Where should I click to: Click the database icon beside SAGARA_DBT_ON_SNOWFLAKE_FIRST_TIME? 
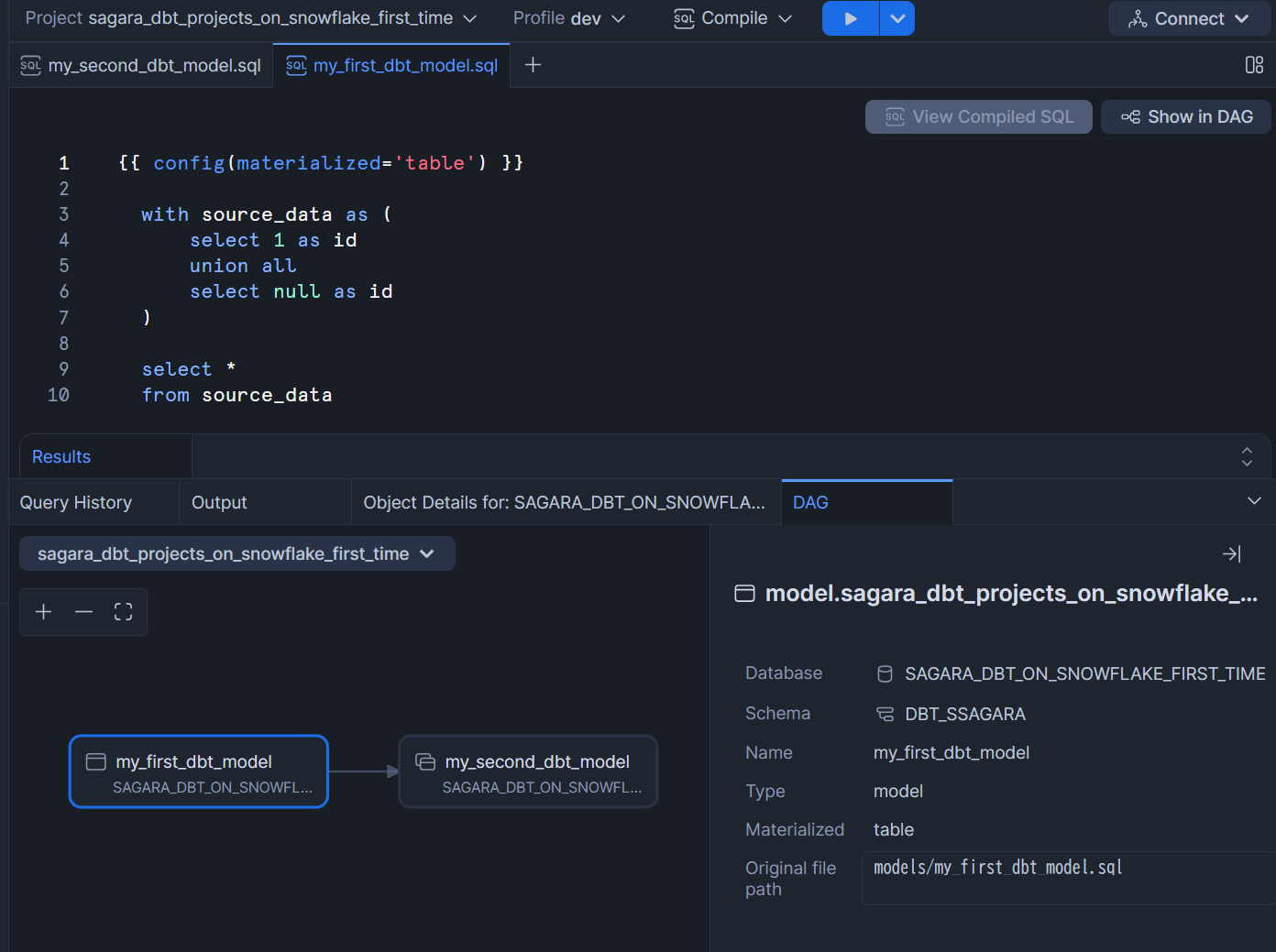[885, 674]
